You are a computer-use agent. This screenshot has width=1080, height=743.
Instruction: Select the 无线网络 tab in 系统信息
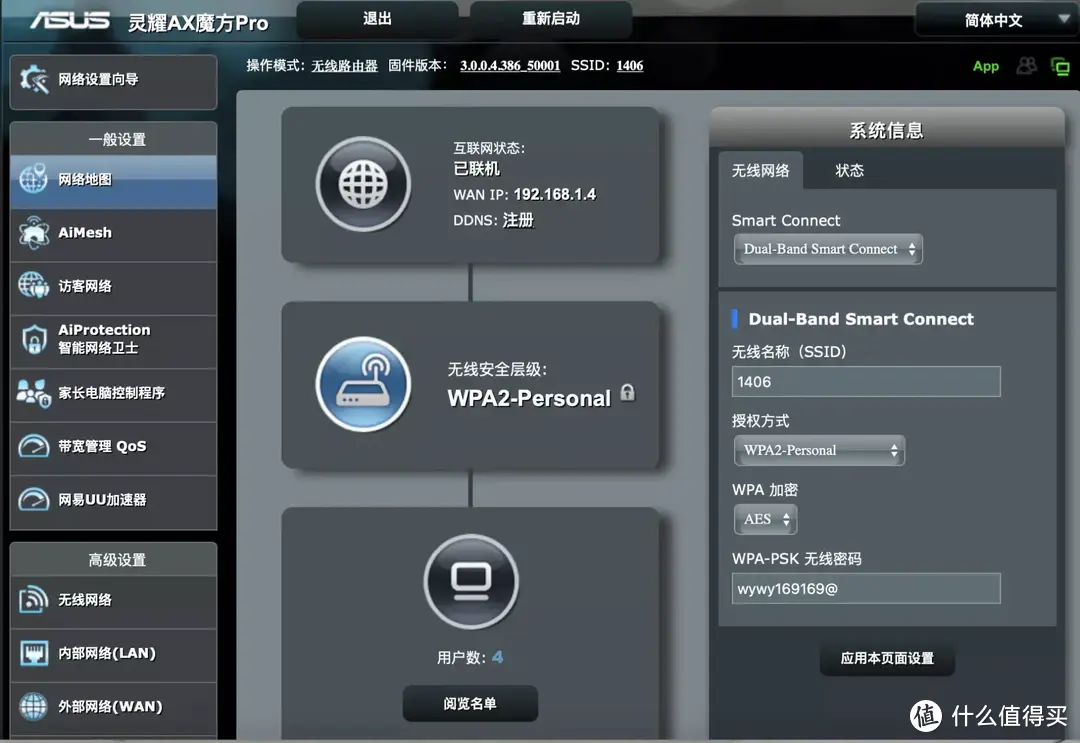pos(760,171)
